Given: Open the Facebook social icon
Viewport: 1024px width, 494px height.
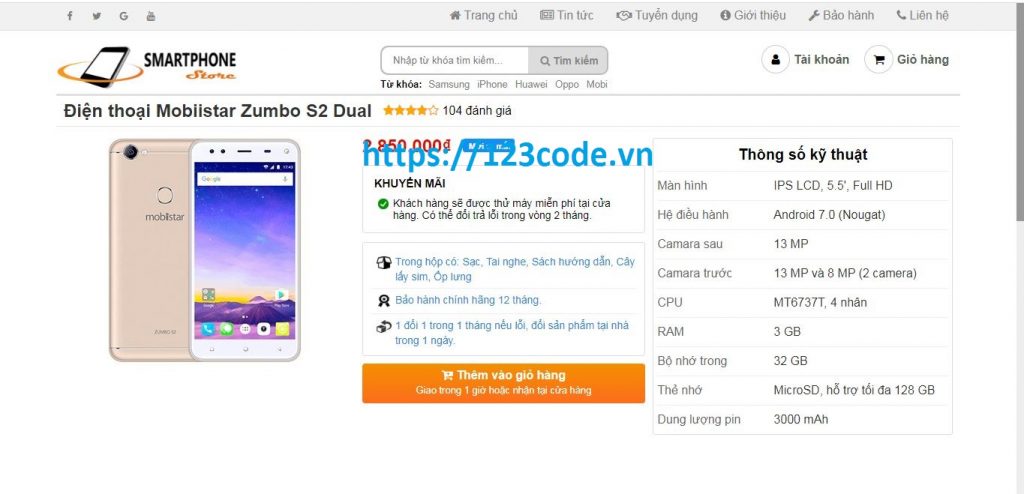Looking at the screenshot, I should pyautogui.click(x=70, y=16).
